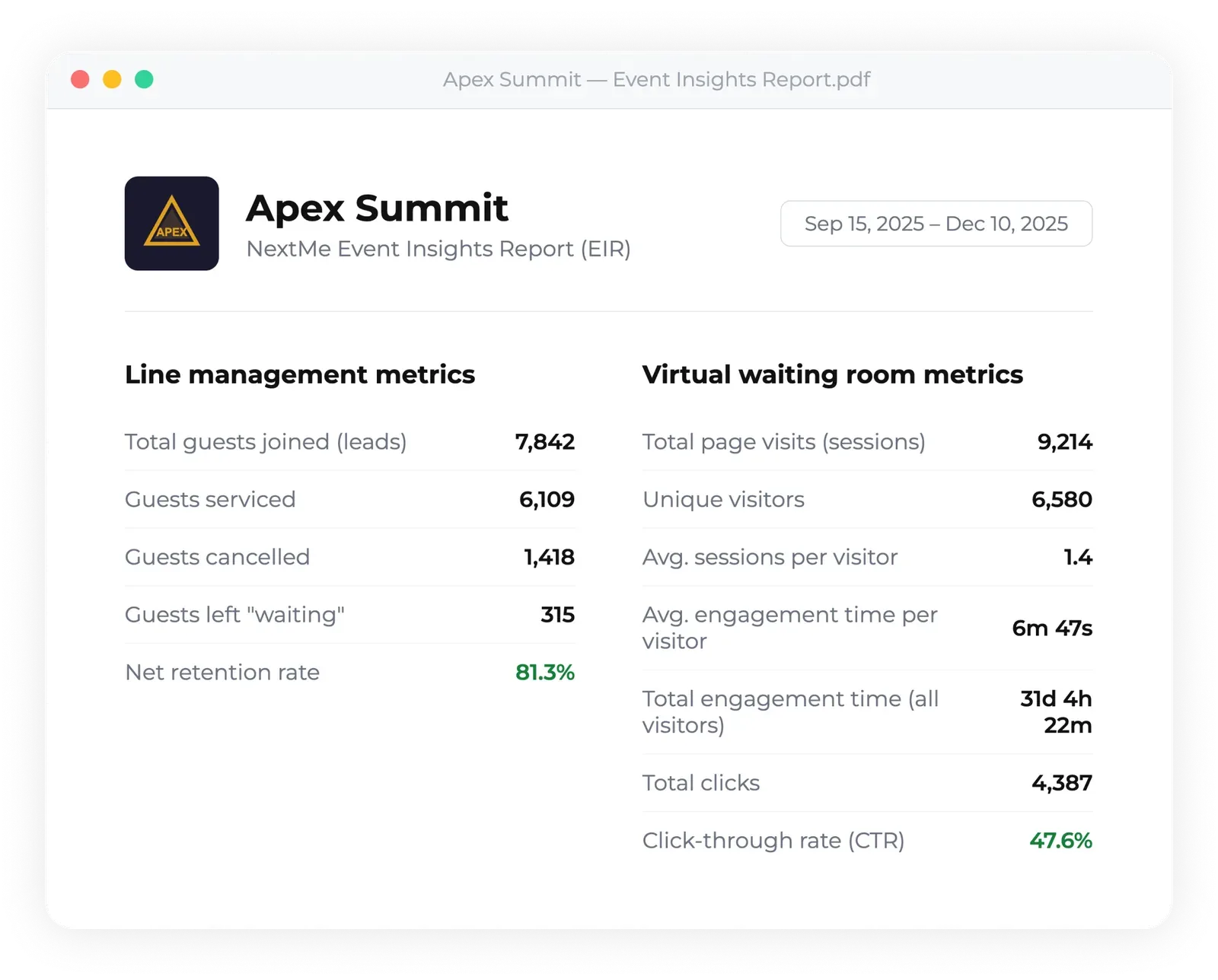Click the Guests cancelled label
1218x980 pixels.
click(217, 557)
